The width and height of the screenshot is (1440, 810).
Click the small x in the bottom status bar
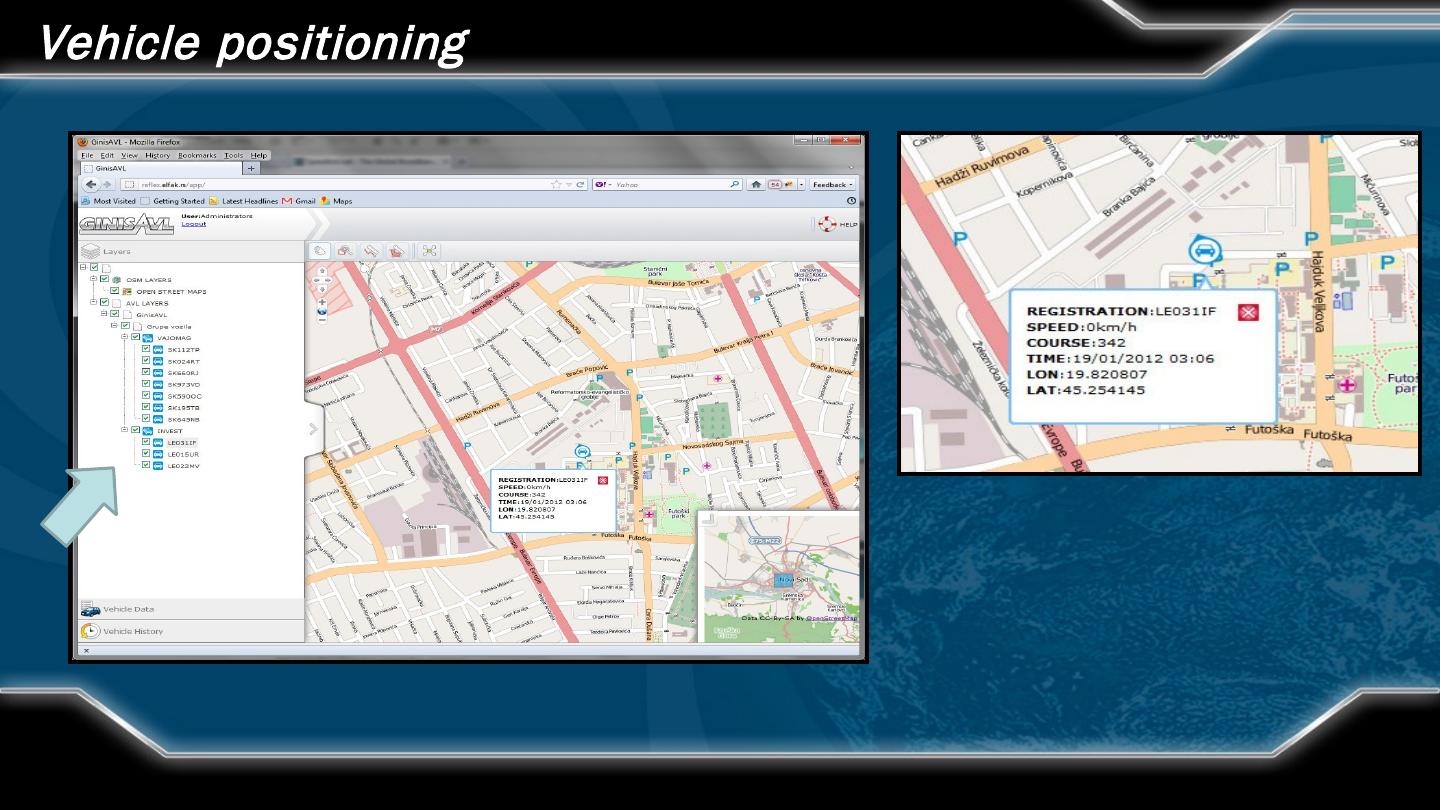tap(86, 651)
